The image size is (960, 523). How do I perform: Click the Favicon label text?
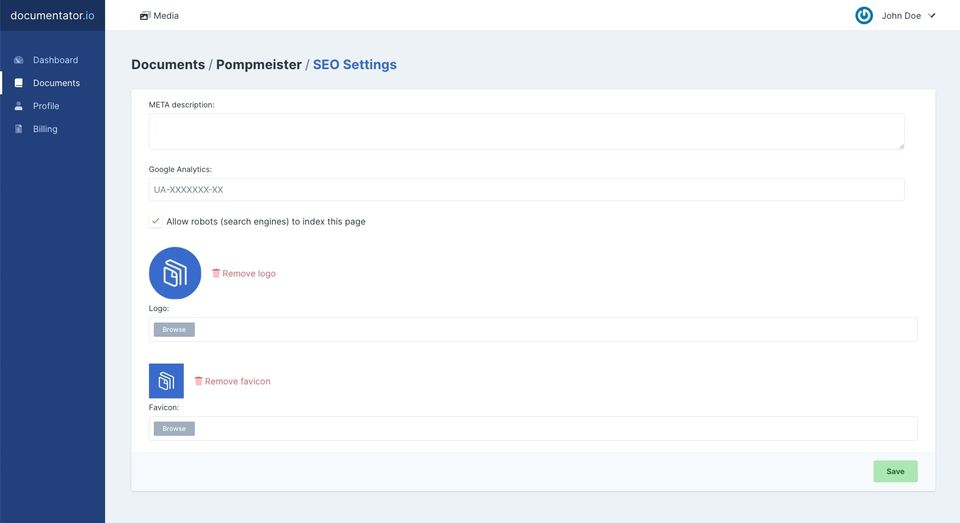click(x=163, y=407)
